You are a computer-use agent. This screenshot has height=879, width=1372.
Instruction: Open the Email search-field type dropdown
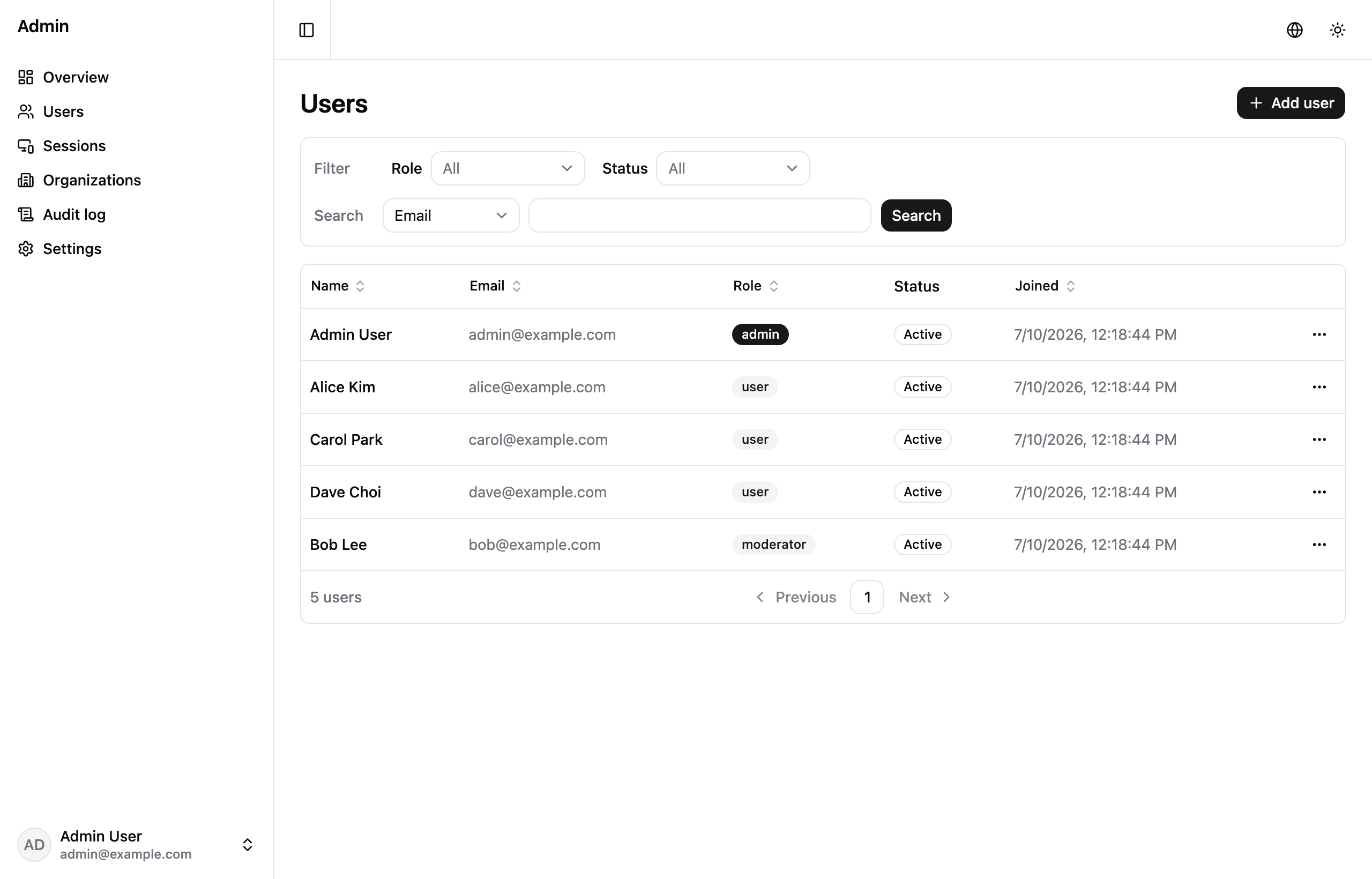[x=451, y=215]
